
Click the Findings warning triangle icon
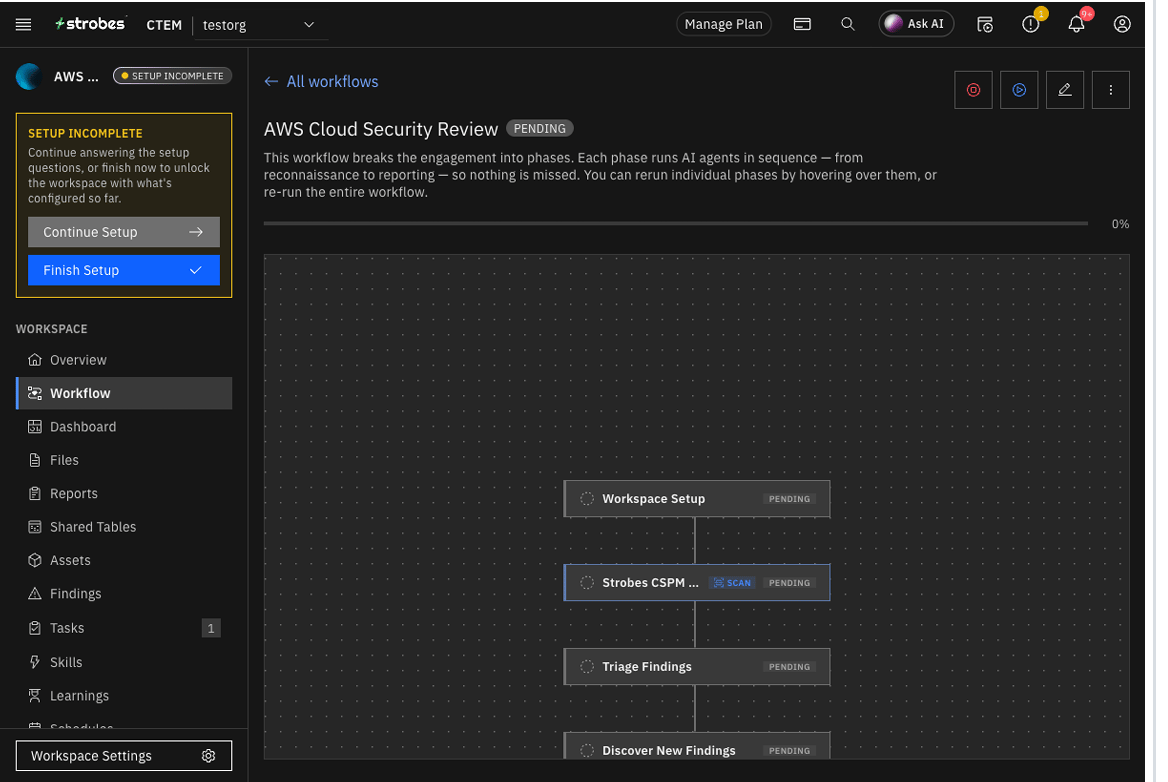[34, 594]
